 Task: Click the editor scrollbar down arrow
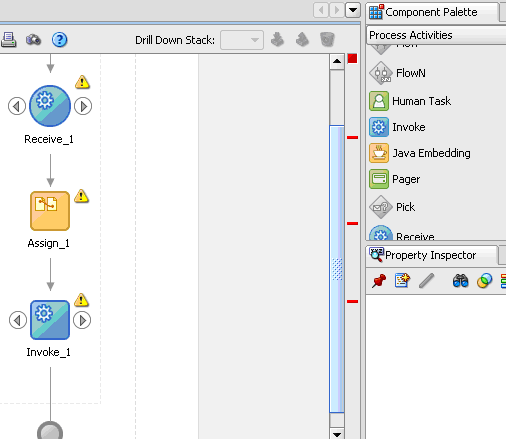pos(337,433)
